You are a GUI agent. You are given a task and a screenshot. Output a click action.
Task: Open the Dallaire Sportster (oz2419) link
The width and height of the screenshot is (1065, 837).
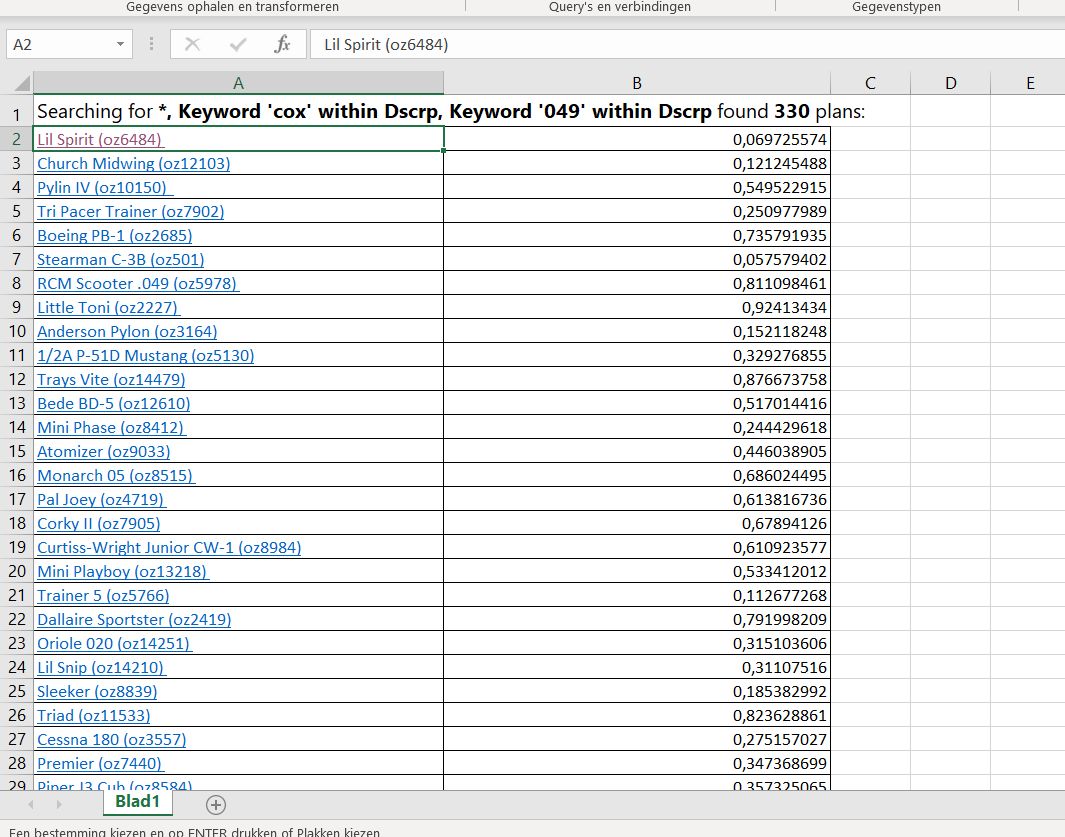[x=134, y=620]
